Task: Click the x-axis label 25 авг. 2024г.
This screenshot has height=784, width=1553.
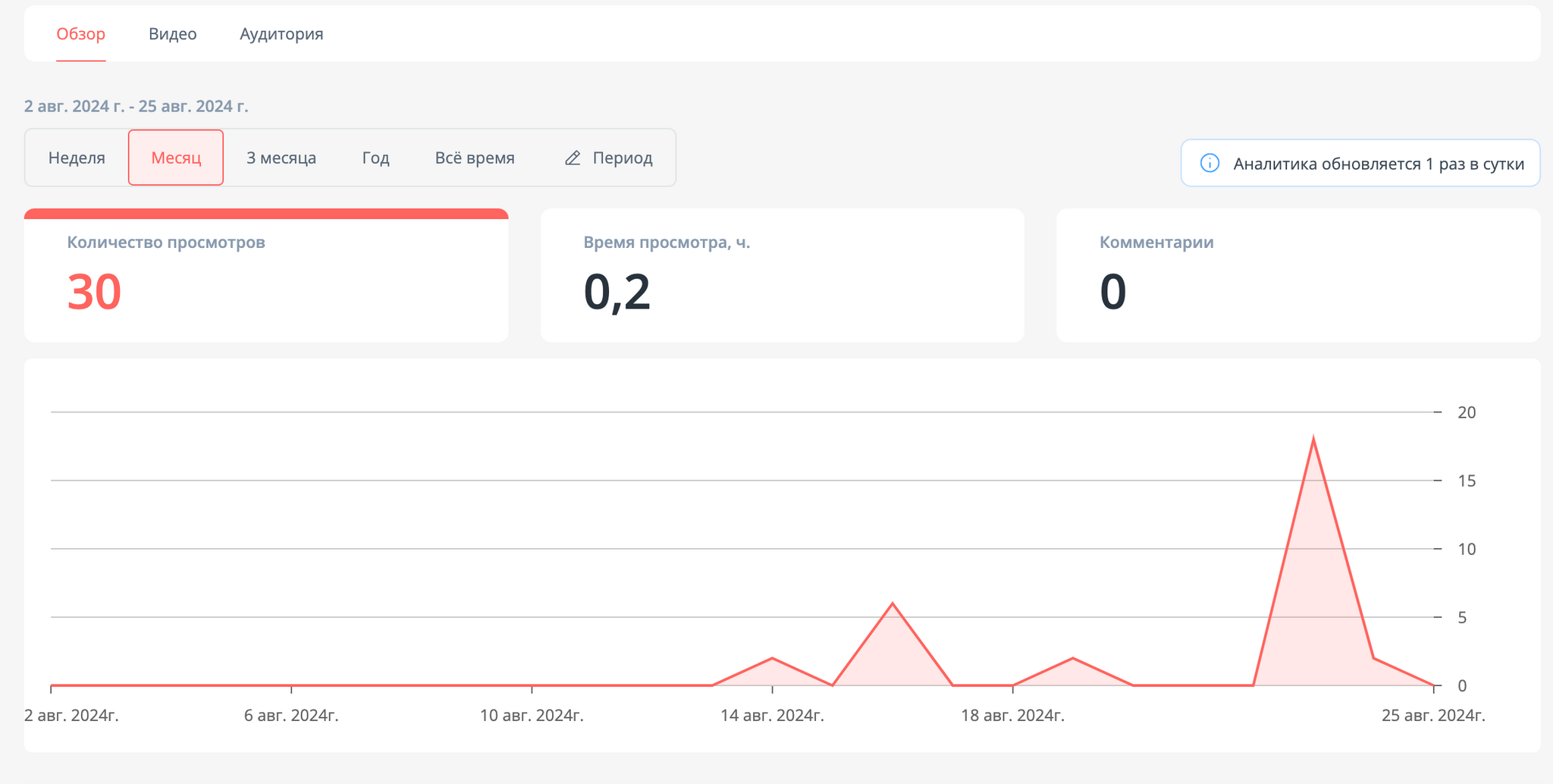Action: pos(1433,716)
